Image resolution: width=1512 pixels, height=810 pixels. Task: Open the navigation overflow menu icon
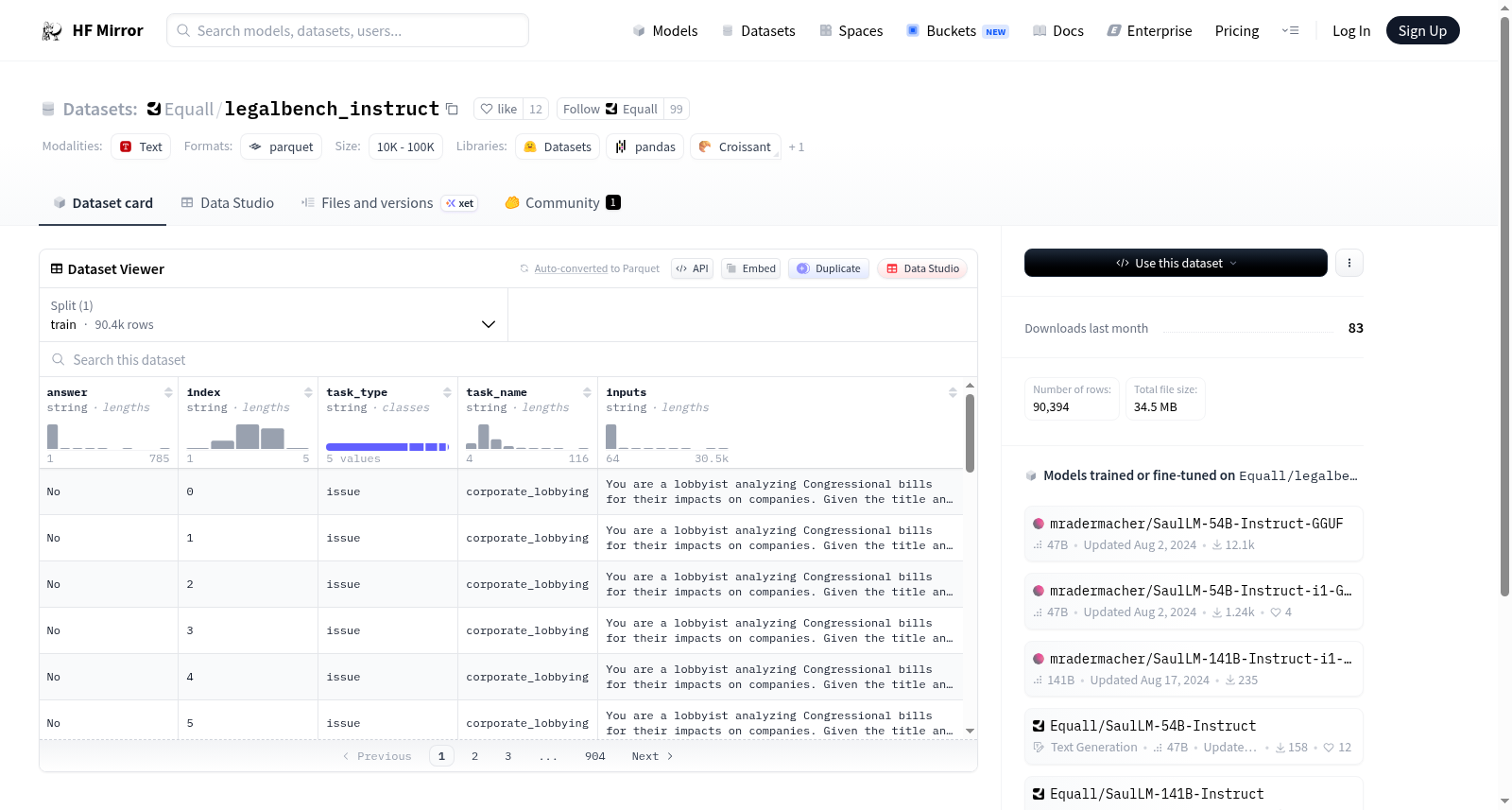pos(1290,30)
